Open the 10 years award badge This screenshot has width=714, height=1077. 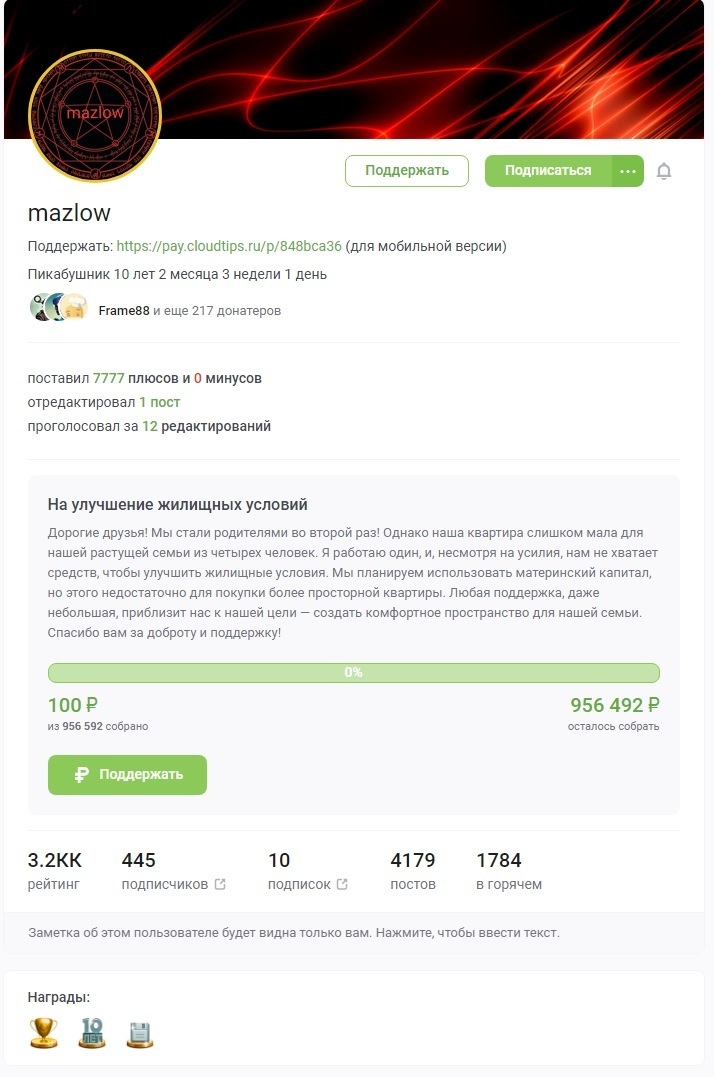coord(92,1032)
